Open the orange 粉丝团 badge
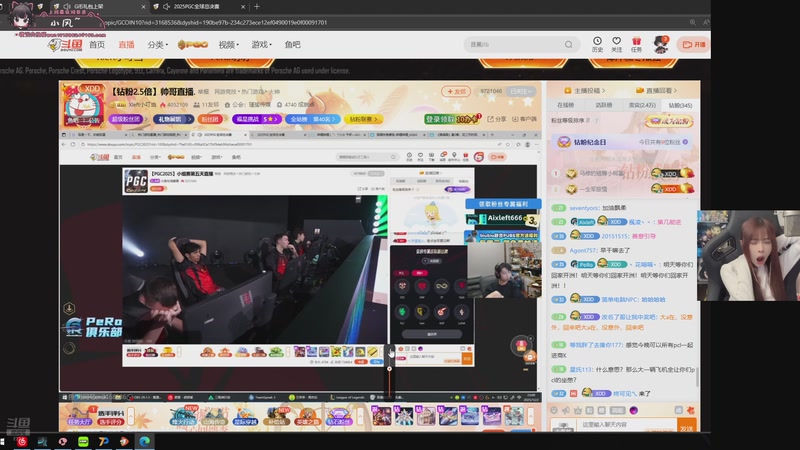The width and height of the screenshot is (800, 450). 211,119
